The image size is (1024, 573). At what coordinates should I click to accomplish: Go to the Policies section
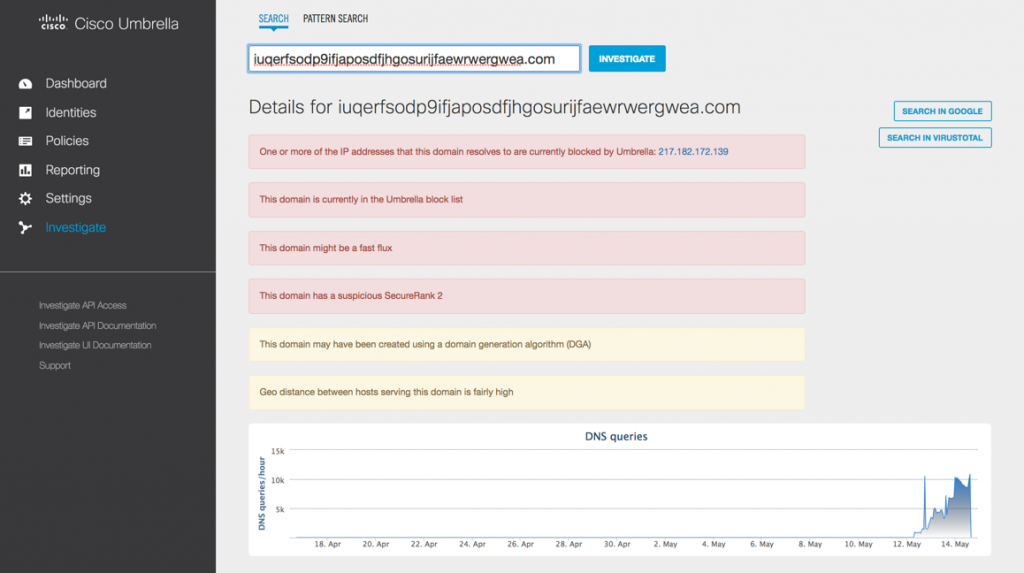(67, 141)
